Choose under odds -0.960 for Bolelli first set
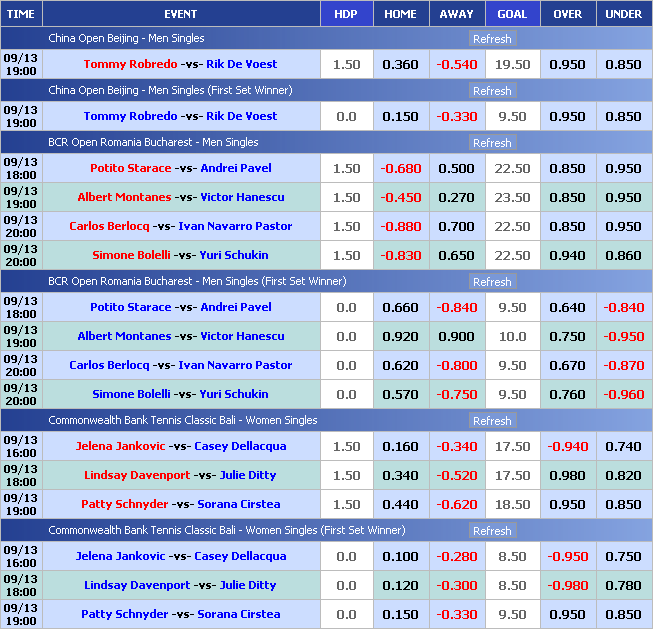Image resolution: width=653 pixels, height=629 pixels. click(624, 394)
